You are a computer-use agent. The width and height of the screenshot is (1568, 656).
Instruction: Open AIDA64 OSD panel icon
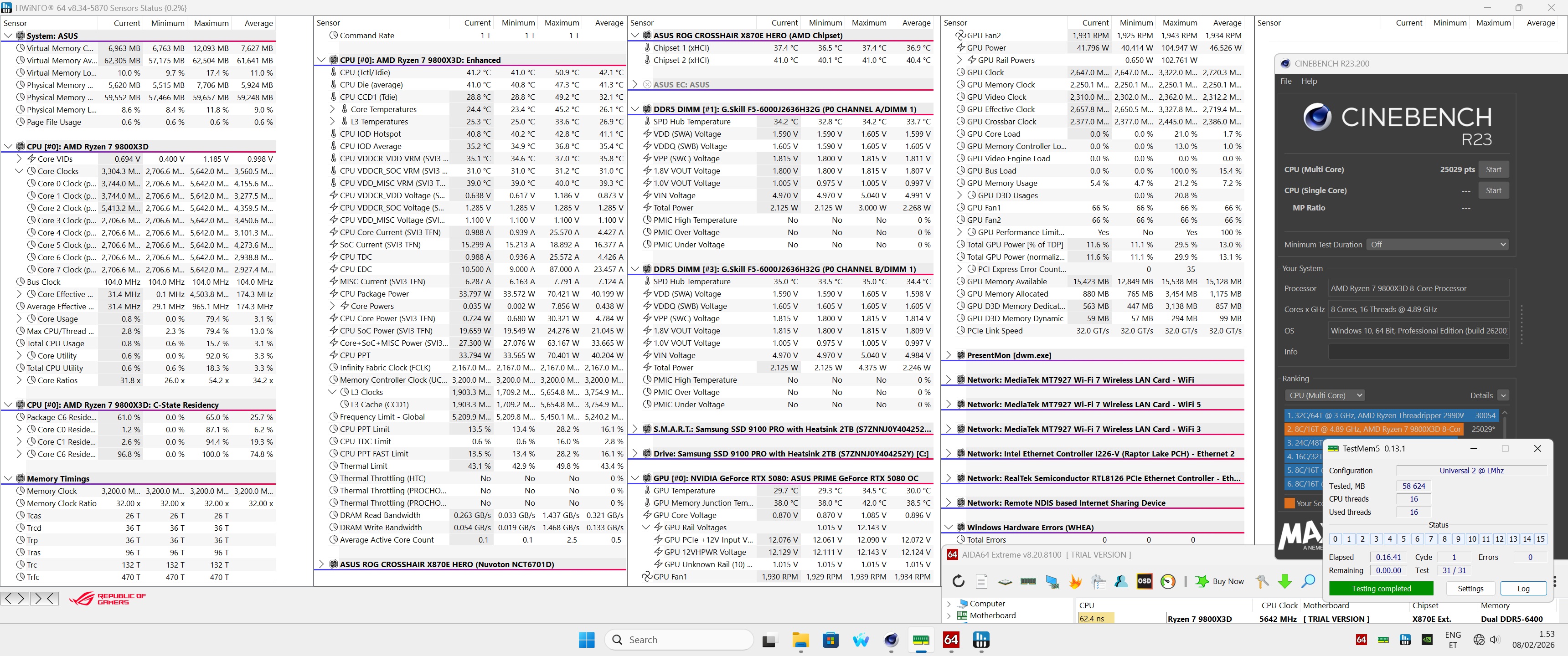[x=1145, y=581]
